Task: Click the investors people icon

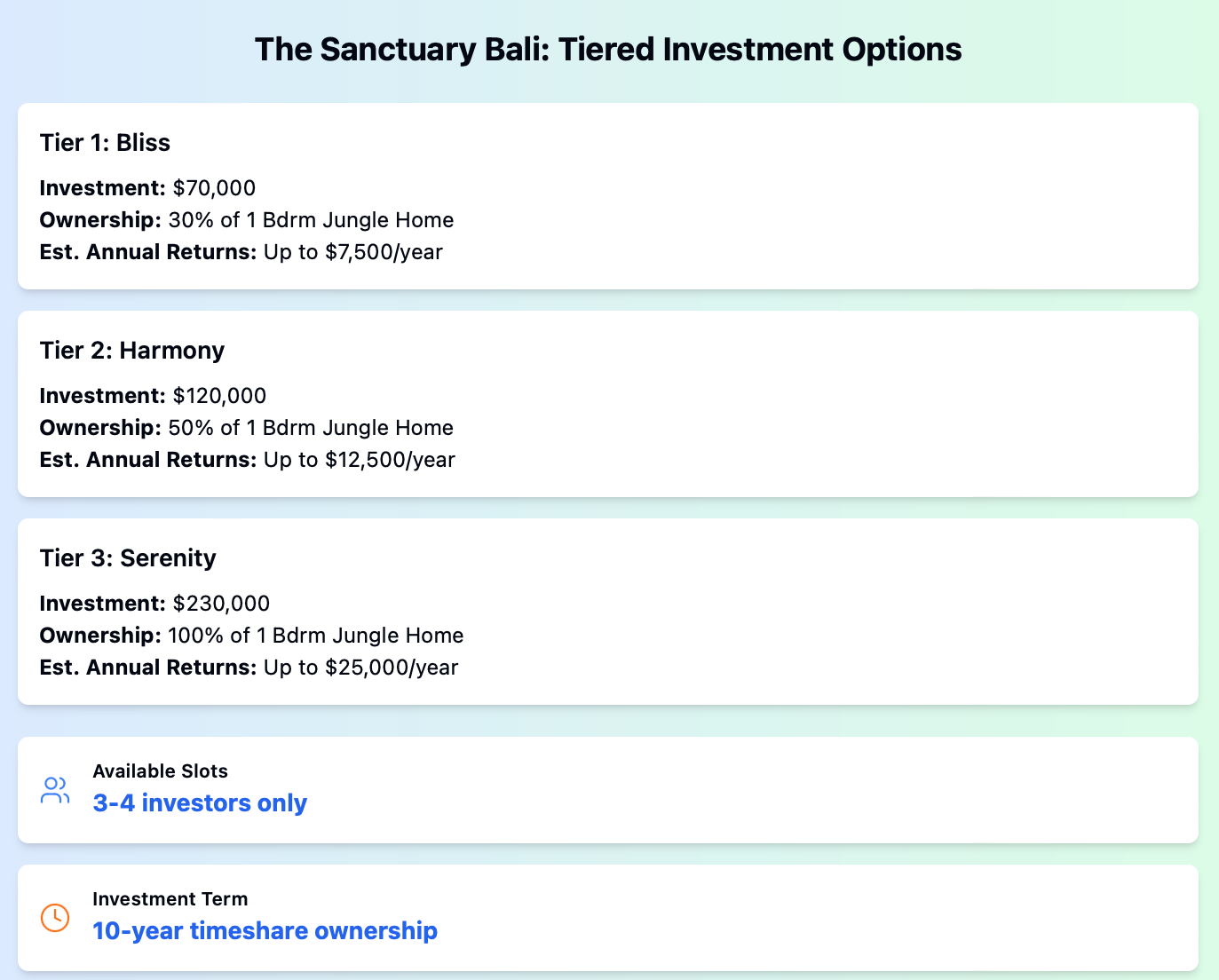Action: [55, 790]
